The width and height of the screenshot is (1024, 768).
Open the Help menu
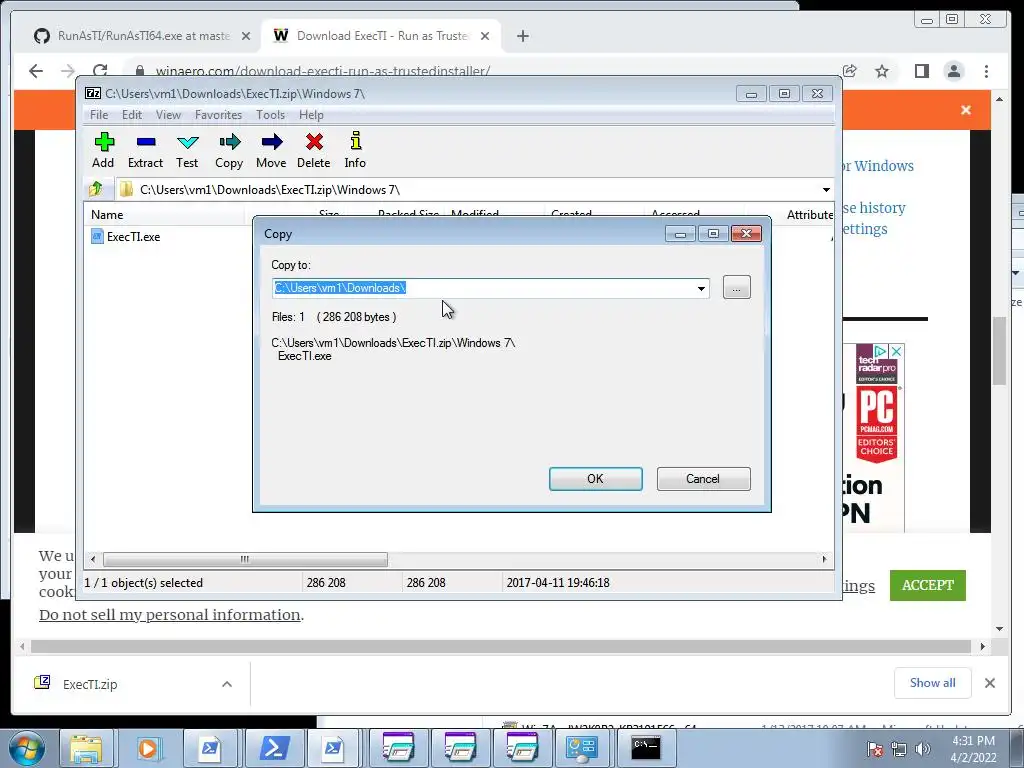click(311, 115)
